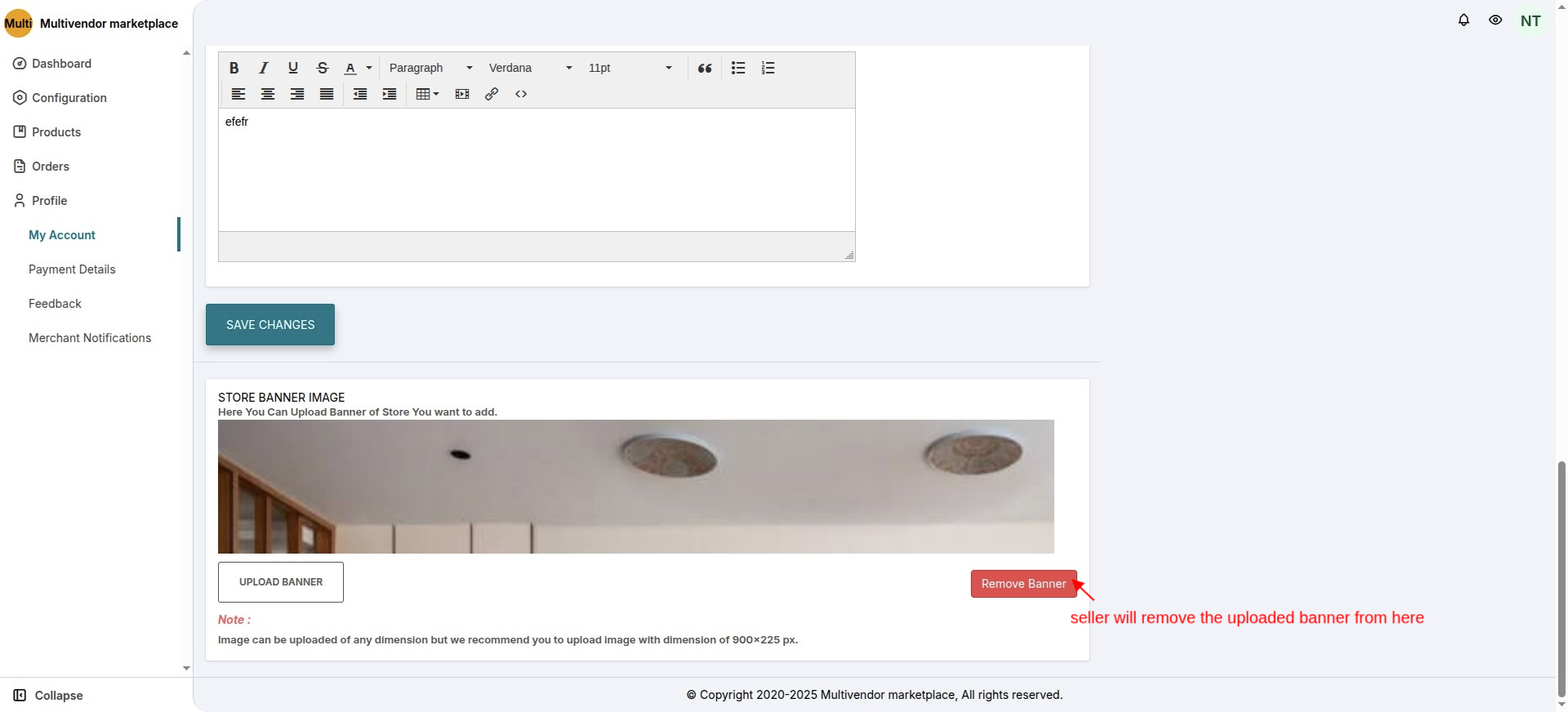This screenshot has width=1568, height=712.
Task: Align text left
Action: click(238, 94)
